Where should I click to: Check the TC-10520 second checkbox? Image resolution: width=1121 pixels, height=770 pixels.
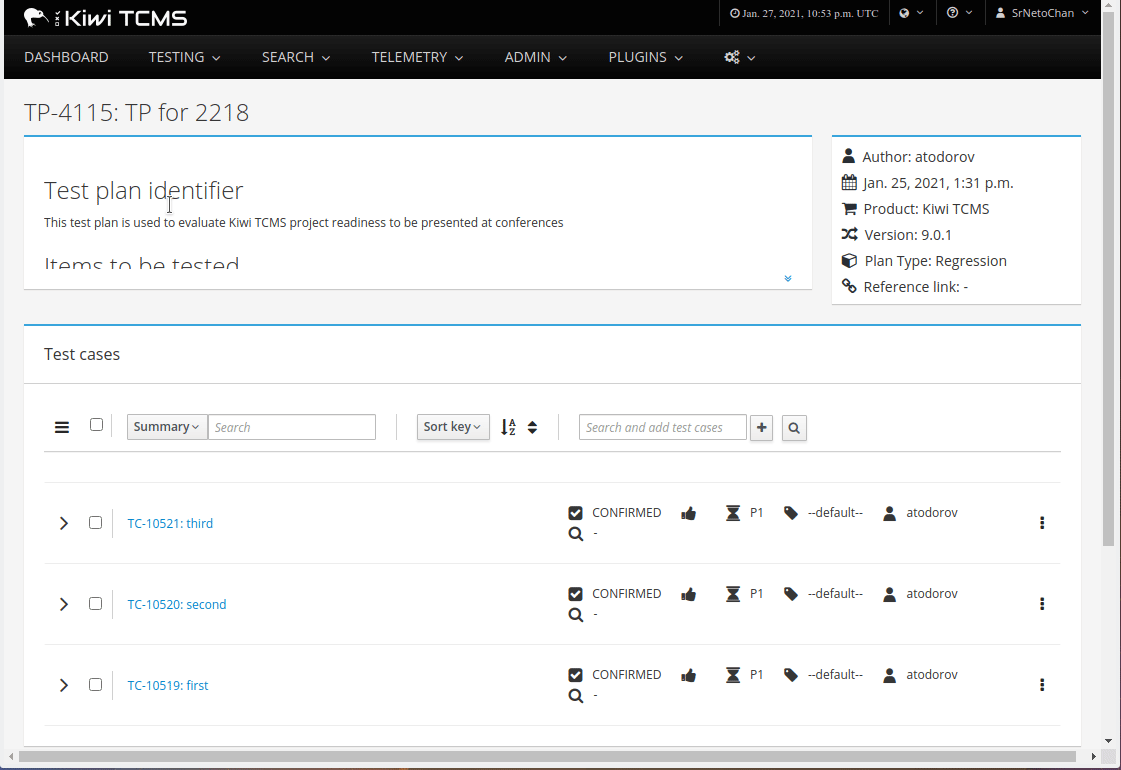tap(96, 603)
